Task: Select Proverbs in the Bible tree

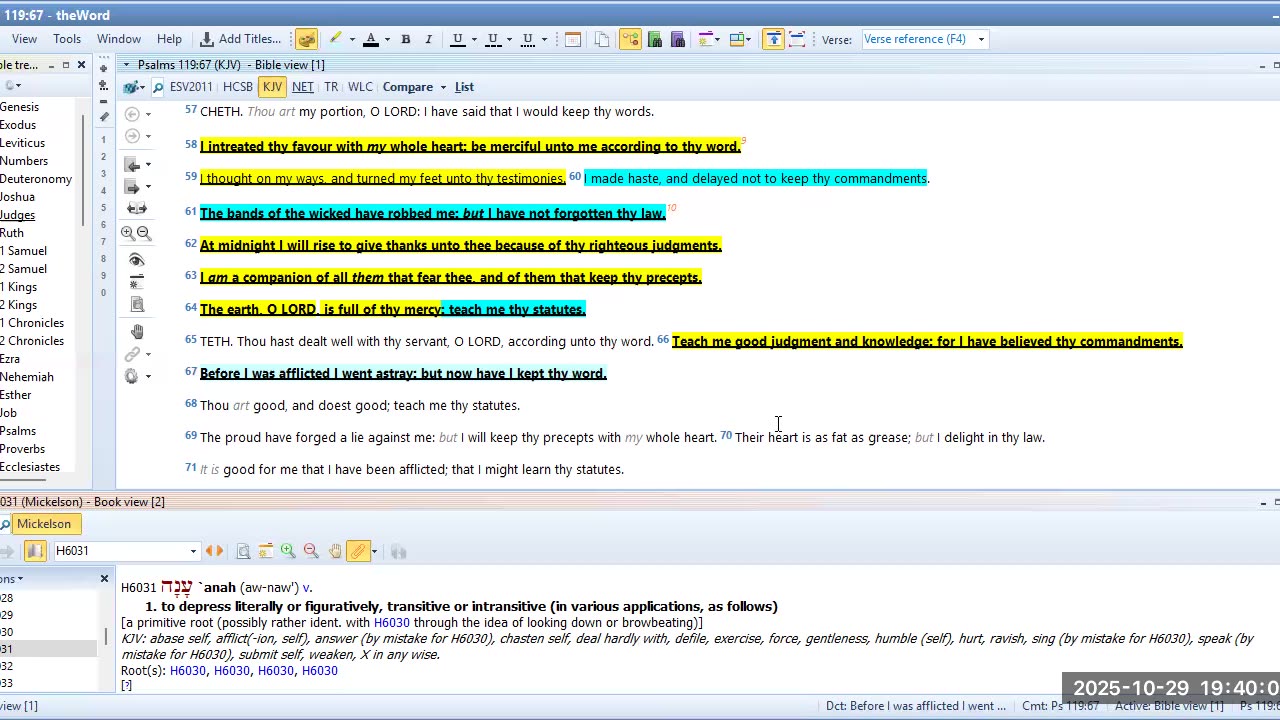Action: (22, 449)
